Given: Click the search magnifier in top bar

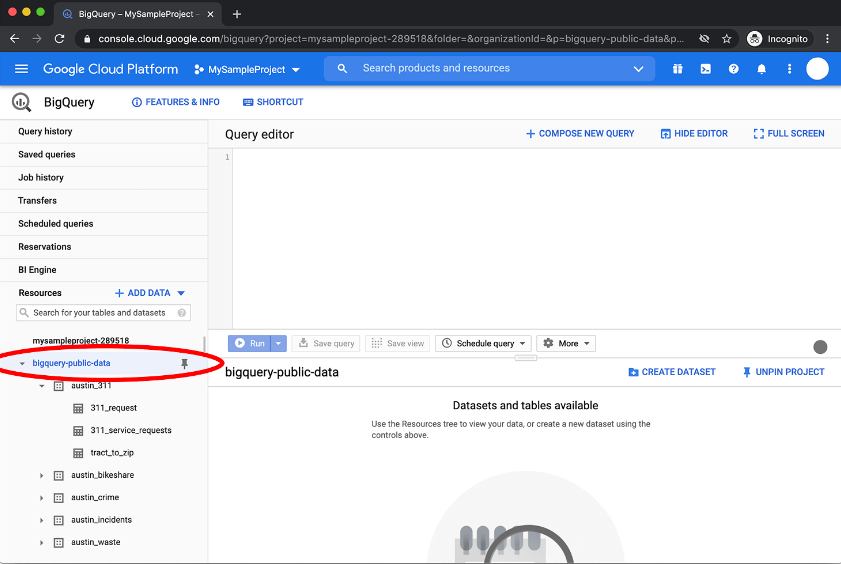Looking at the screenshot, I should [342, 69].
